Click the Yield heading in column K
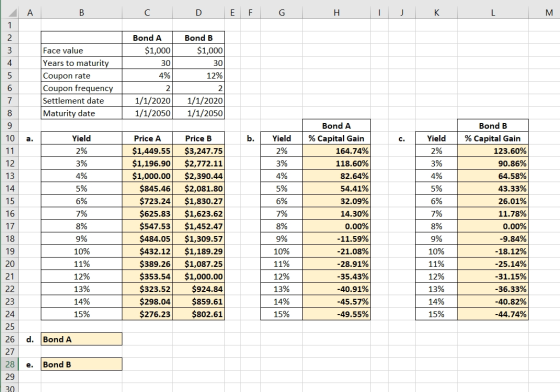 point(436,139)
